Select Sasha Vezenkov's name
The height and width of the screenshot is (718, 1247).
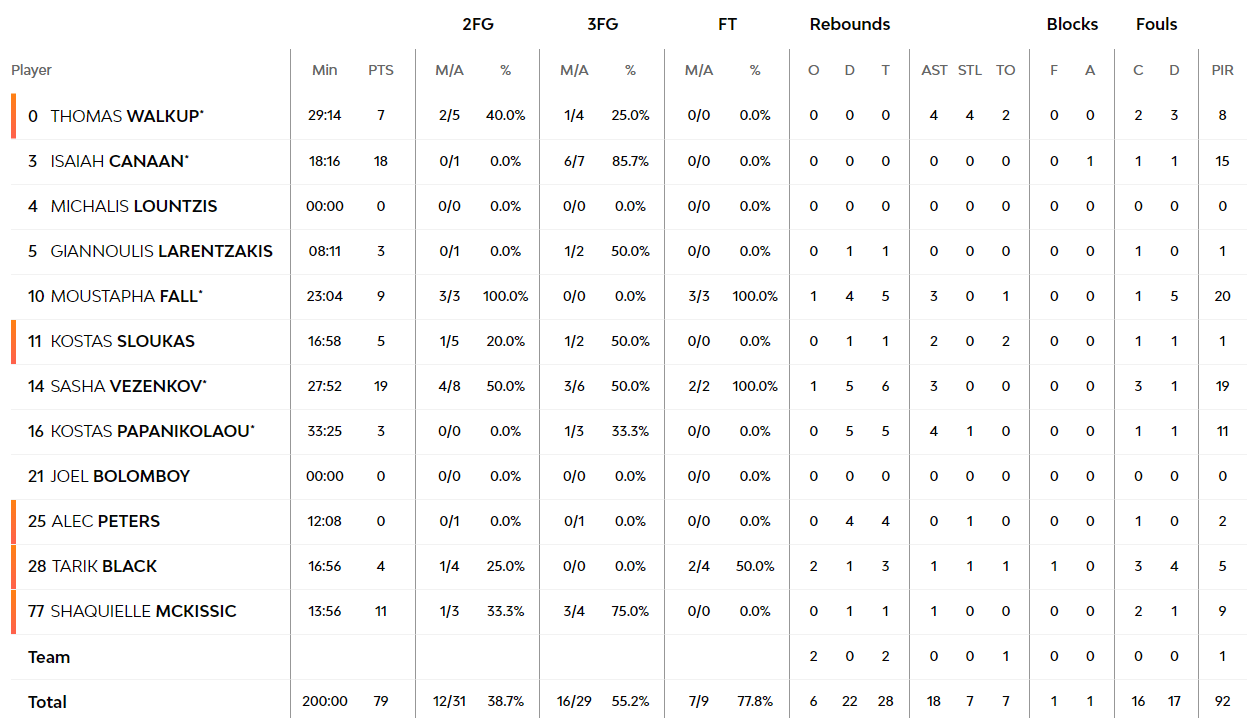coord(128,386)
